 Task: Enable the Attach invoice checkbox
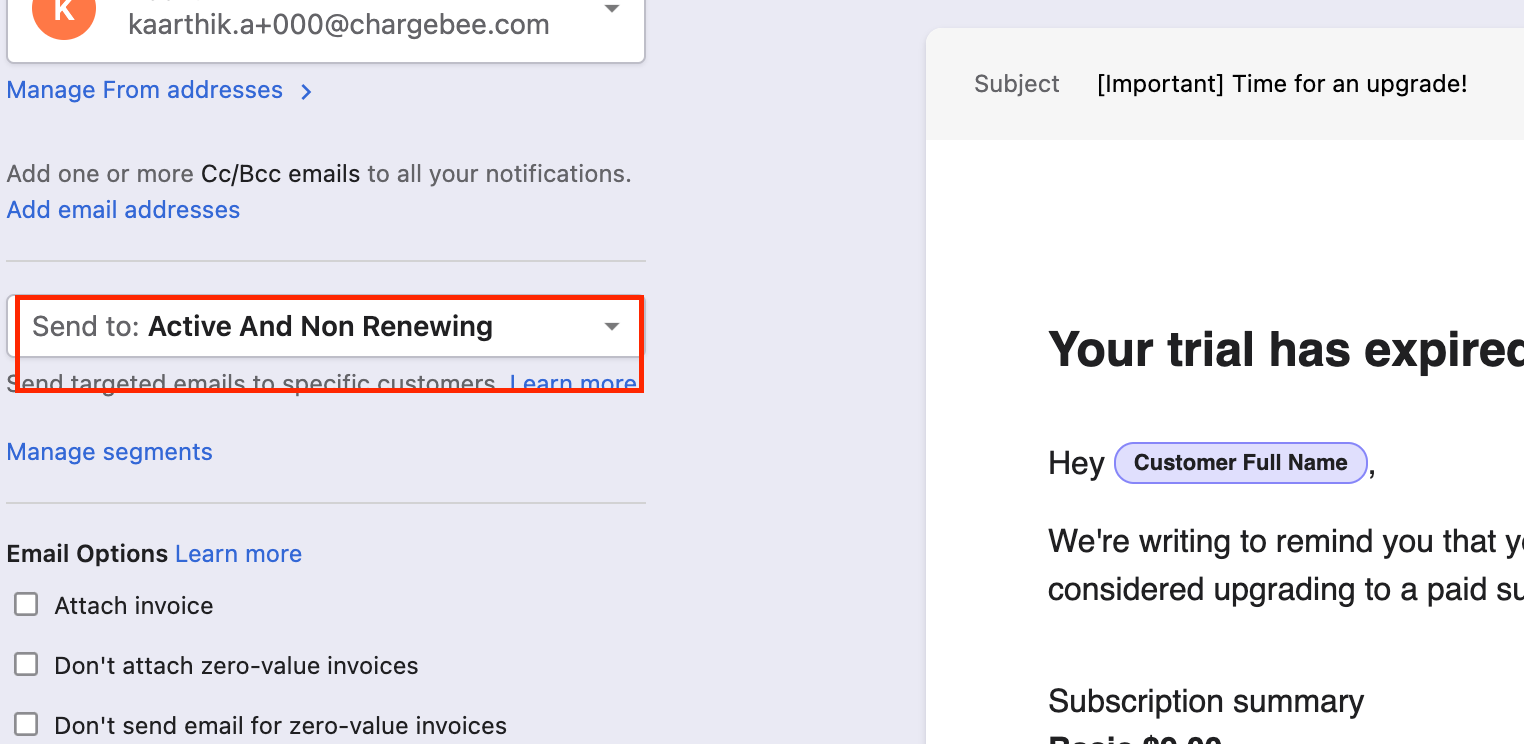[x=26, y=605]
